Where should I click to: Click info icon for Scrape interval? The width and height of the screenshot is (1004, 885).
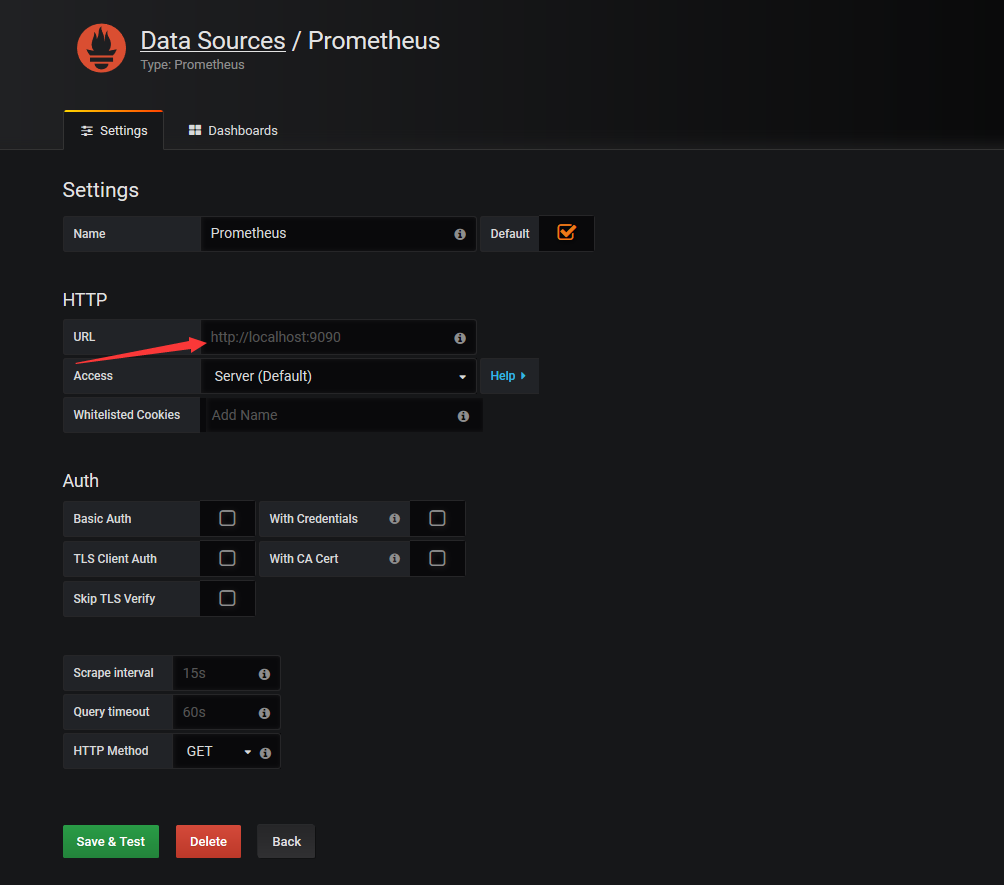tap(264, 674)
